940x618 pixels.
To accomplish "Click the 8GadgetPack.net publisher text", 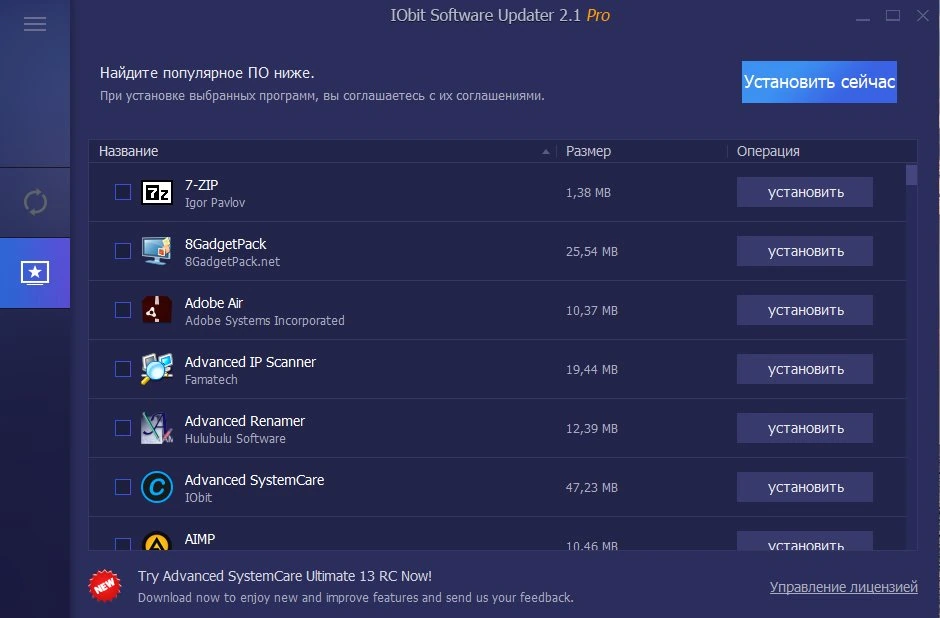I will tap(232, 261).
